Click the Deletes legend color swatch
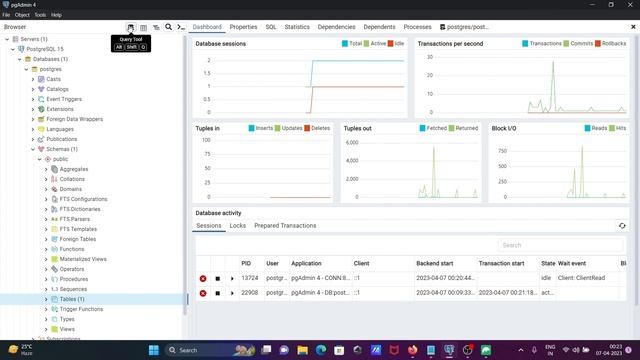The width and height of the screenshot is (640, 360). click(307, 128)
